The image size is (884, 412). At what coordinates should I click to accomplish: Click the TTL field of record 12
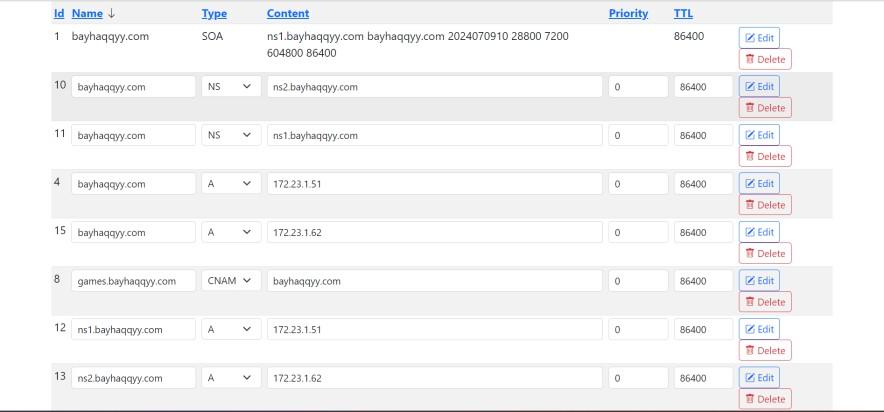[x=704, y=329]
